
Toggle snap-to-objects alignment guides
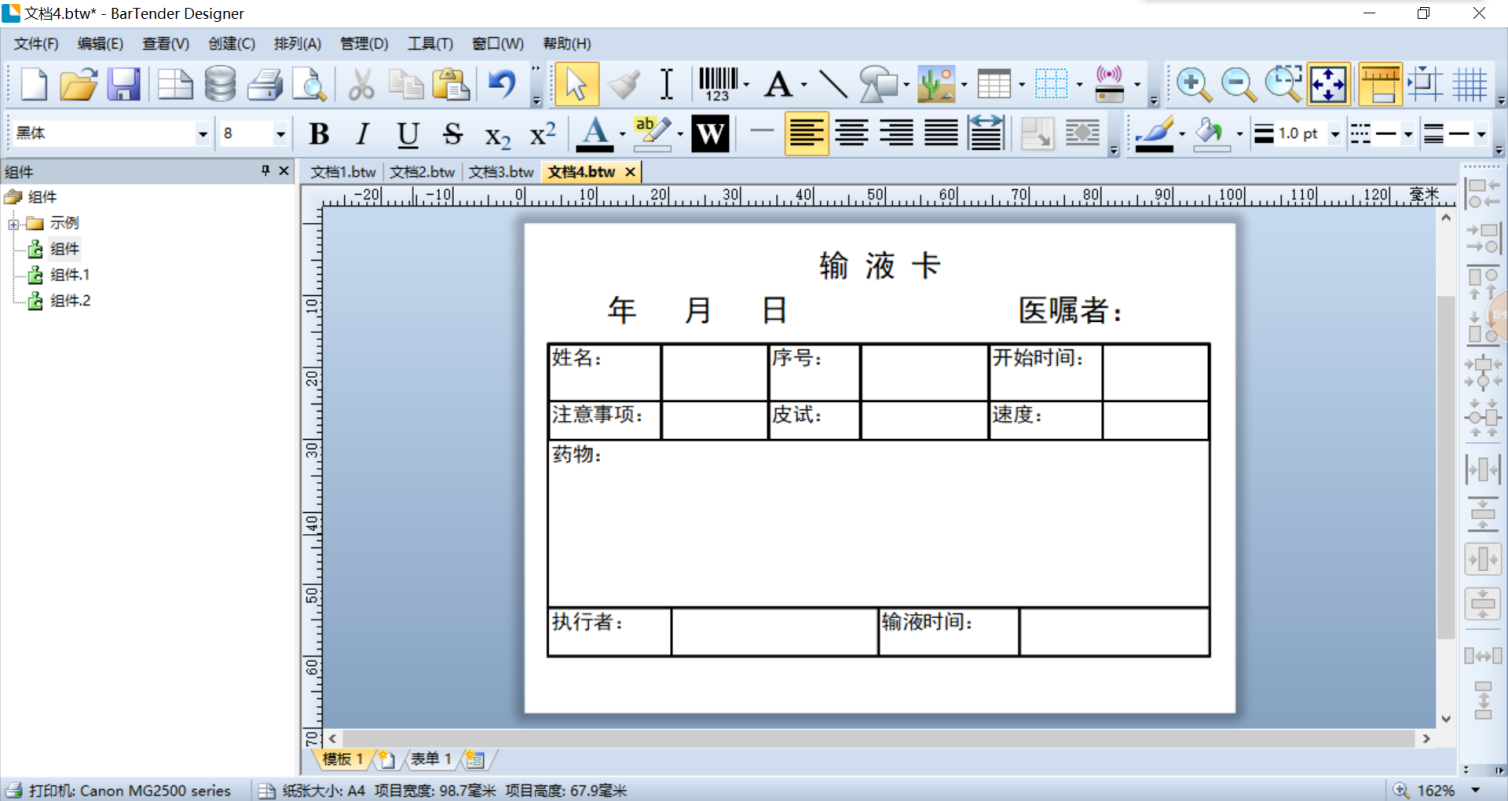(x=1425, y=84)
